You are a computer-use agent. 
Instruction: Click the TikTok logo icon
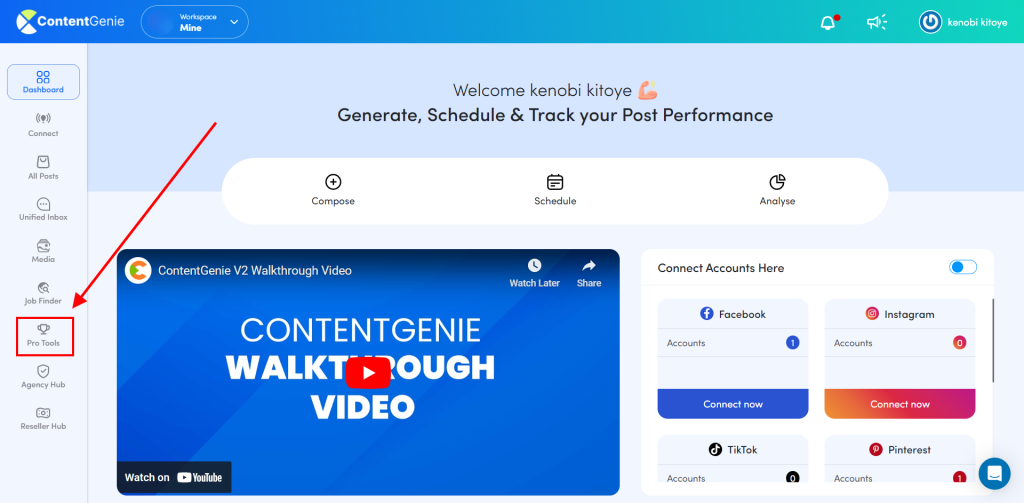point(715,449)
